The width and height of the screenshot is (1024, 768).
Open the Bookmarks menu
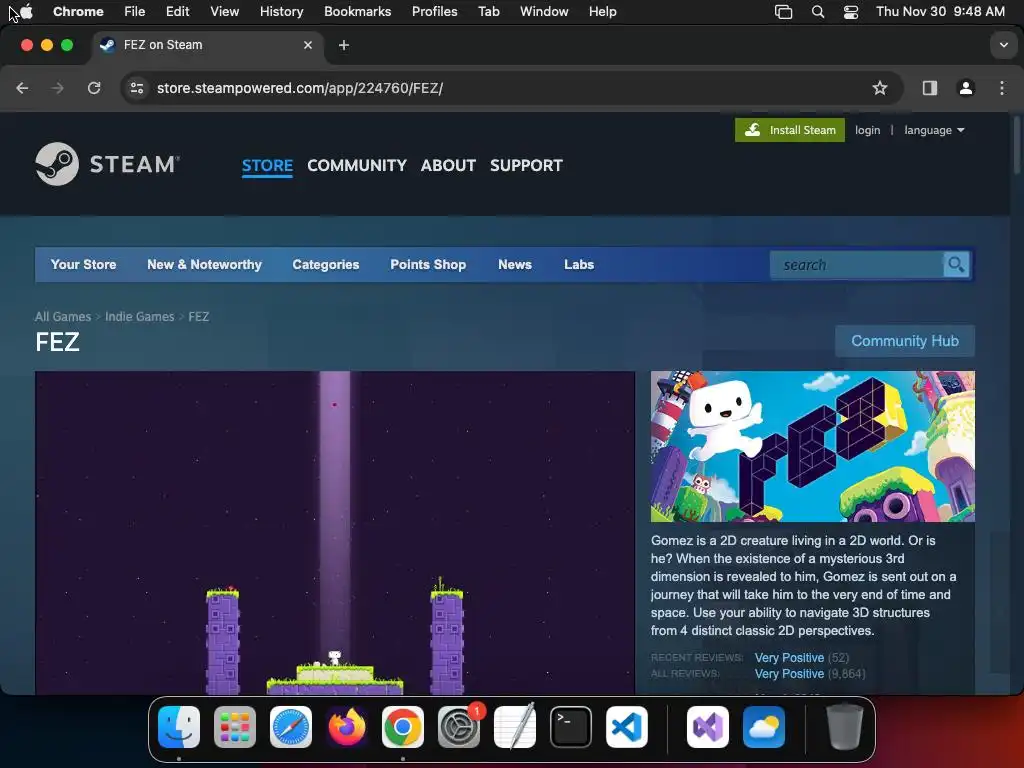tap(358, 12)
